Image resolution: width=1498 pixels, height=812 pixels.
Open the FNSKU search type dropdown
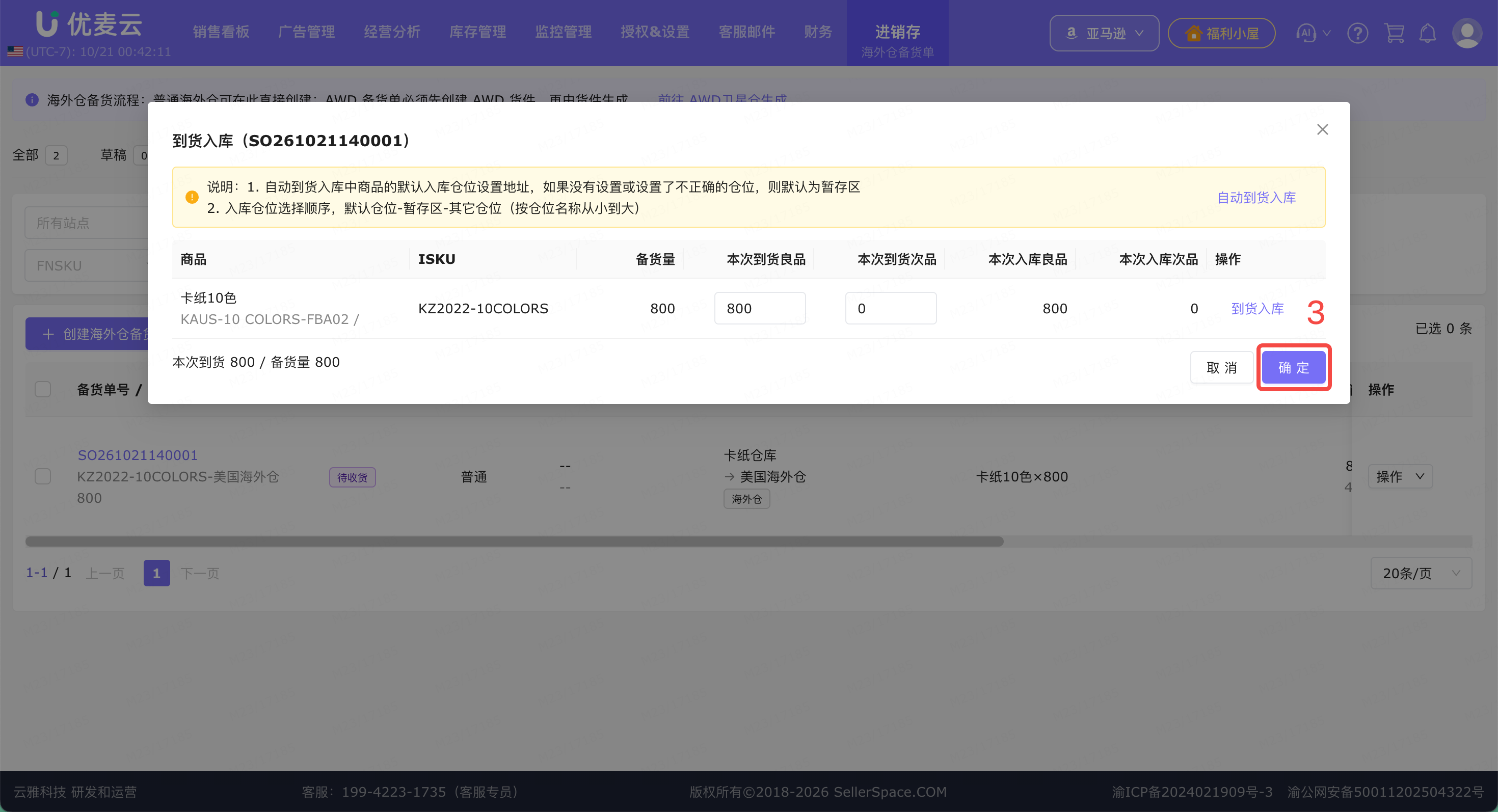[x=86, y=265]
